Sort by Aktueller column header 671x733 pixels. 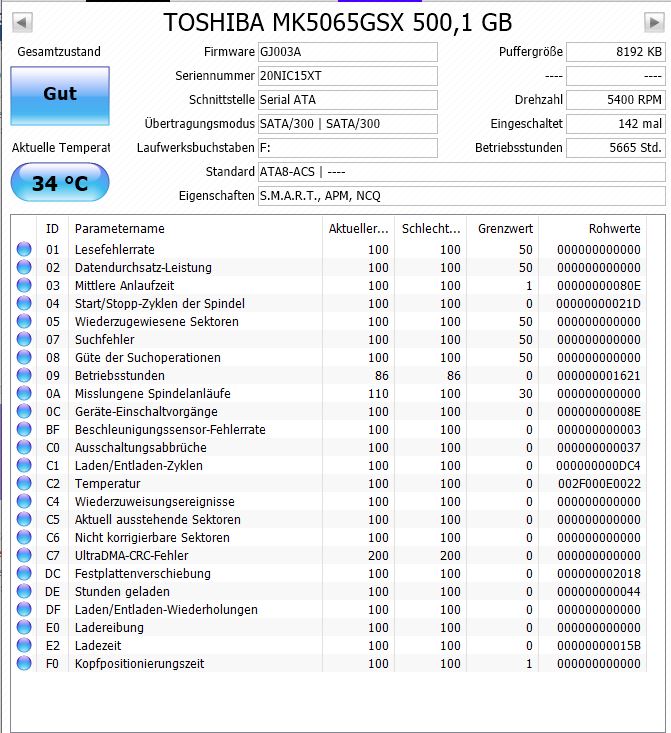[358, 229]
